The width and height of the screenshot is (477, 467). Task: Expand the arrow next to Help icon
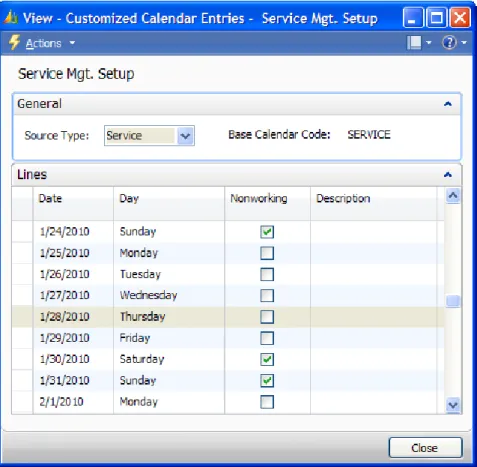[464, 43]
